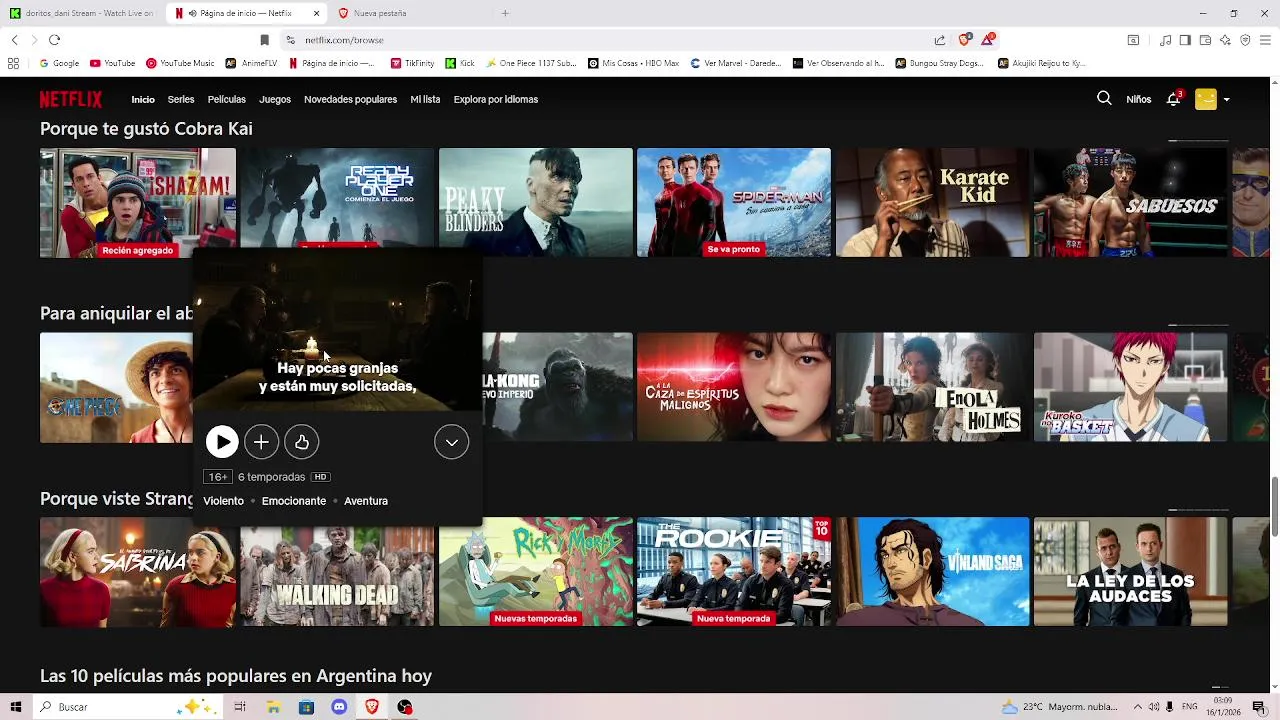
Task: Select the Karate Kid thumbnail
Action: 933,203
